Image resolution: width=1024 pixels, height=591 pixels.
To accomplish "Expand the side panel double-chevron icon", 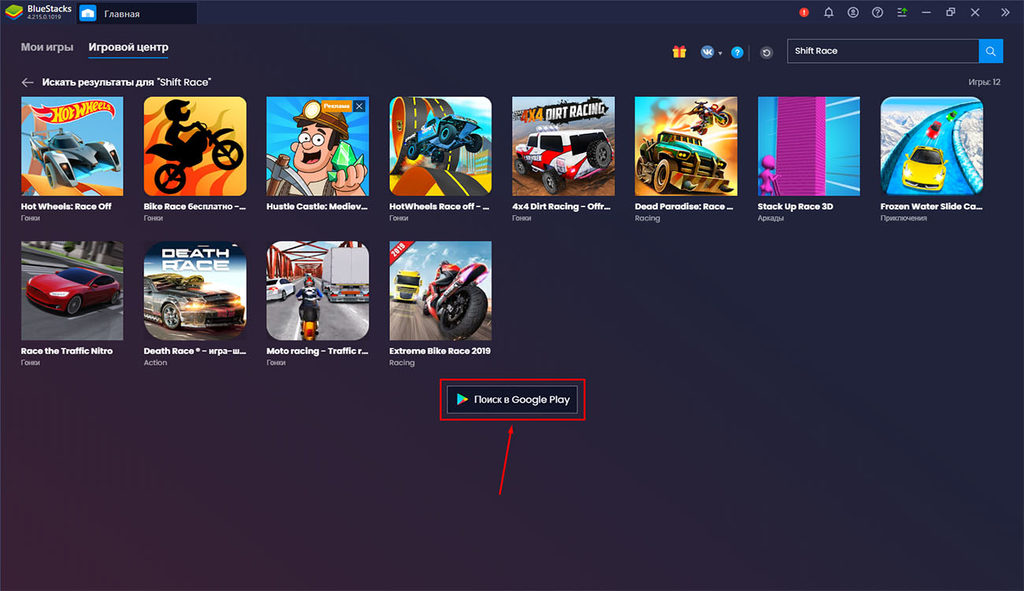I will coord(1005,12).
